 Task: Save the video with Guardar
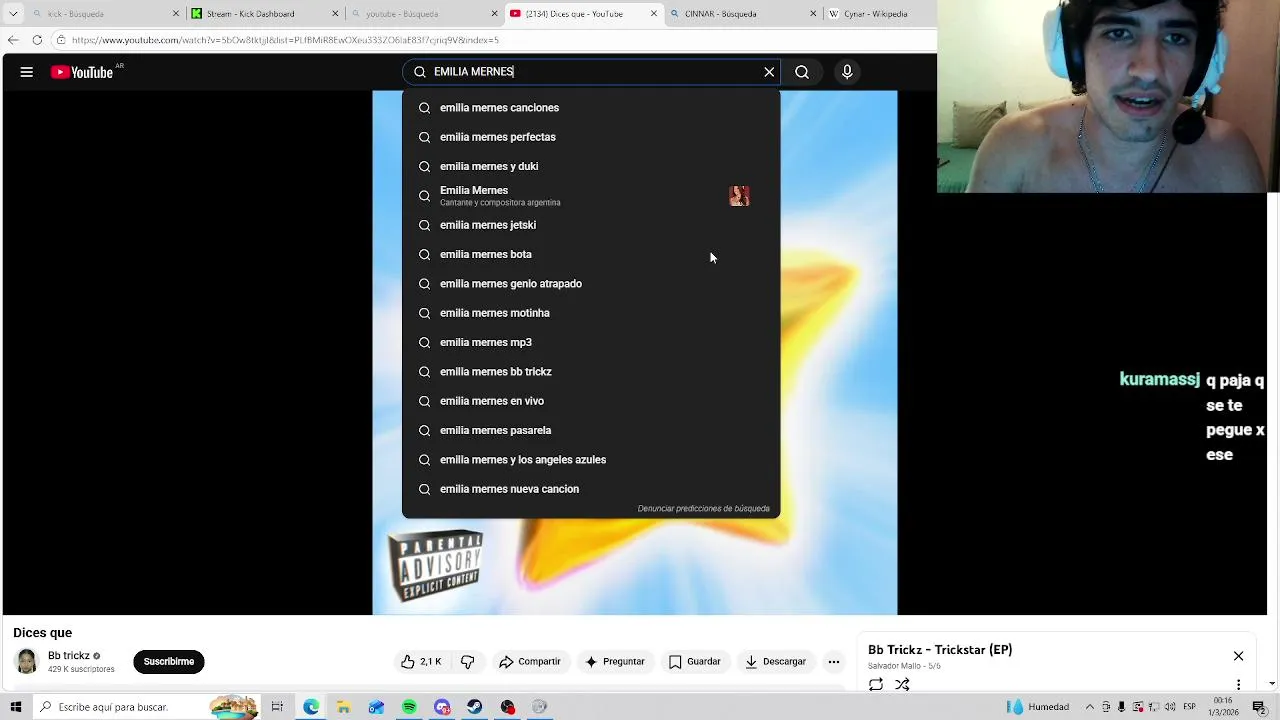pyautogui.click(x=694, y=661)
